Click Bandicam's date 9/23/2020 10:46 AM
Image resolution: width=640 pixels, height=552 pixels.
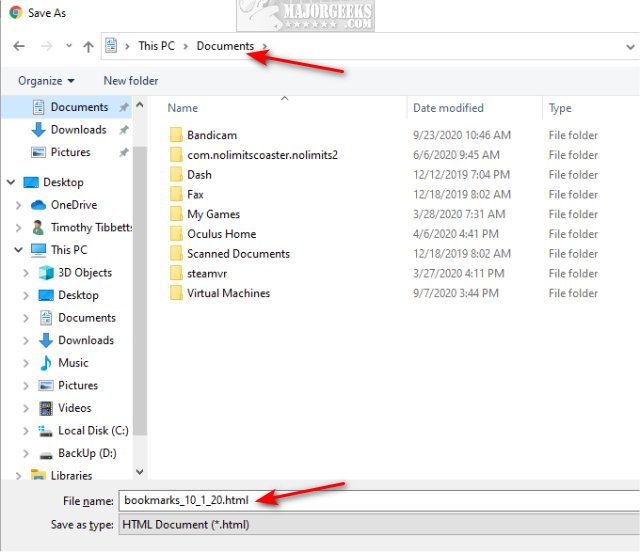462,135
